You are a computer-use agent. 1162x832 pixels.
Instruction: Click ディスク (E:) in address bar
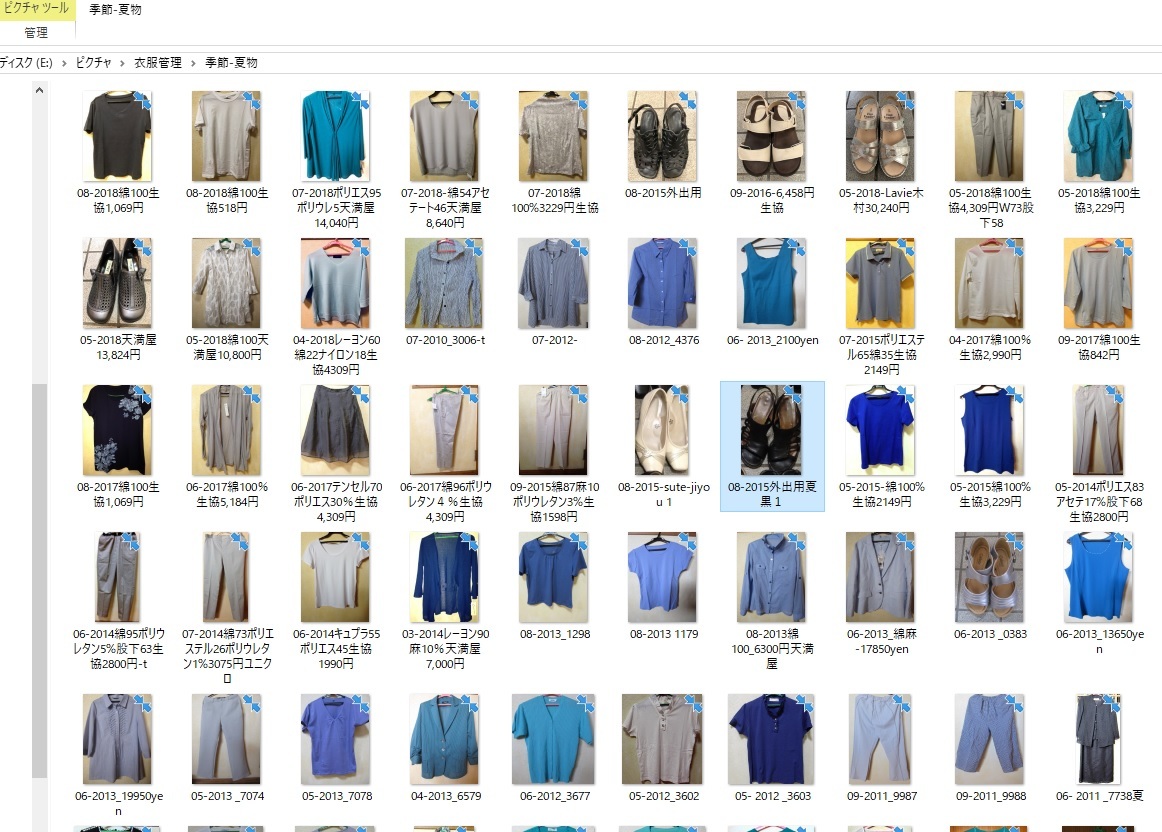pos(26,62)
